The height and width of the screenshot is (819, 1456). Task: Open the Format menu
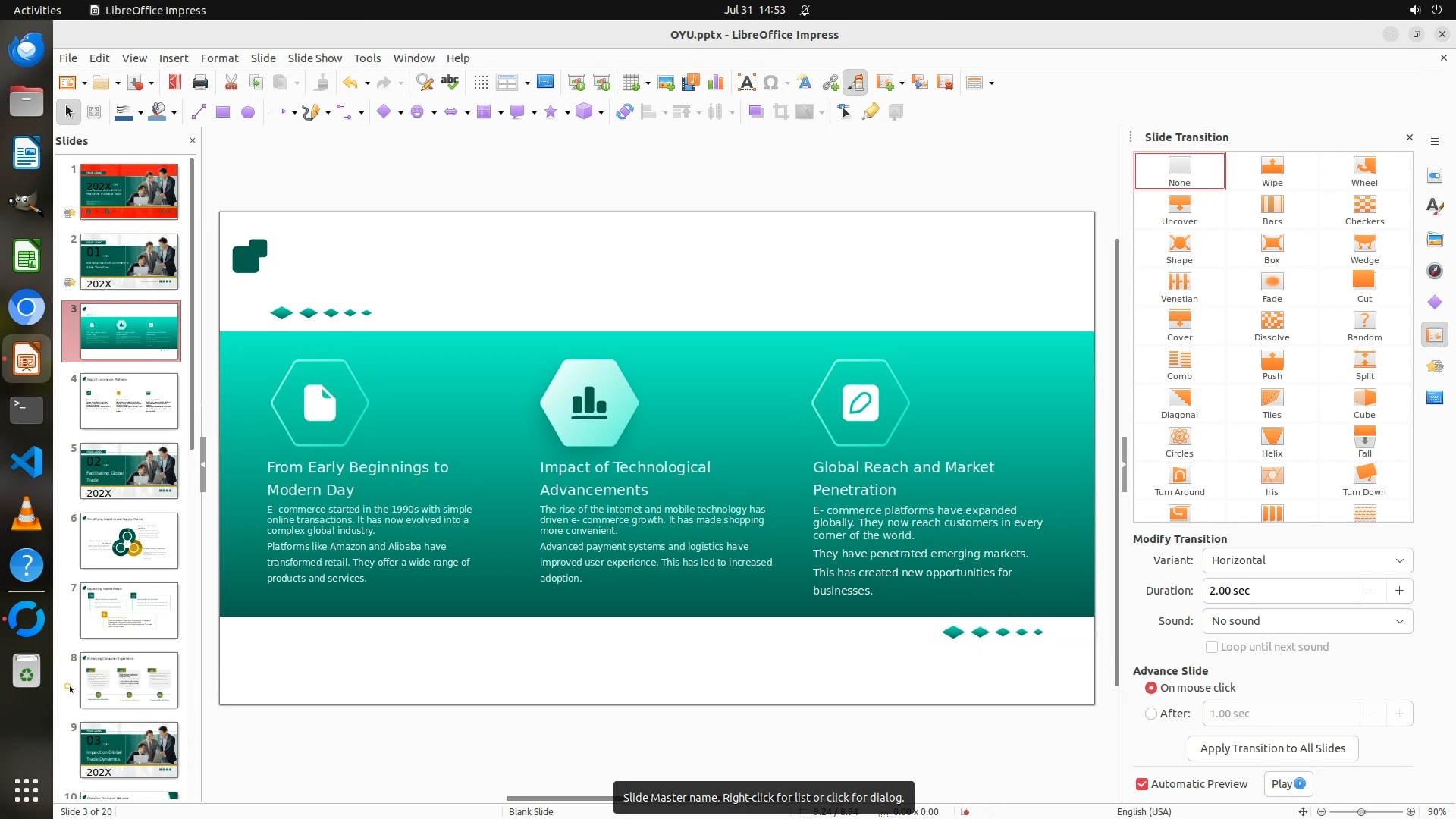coord(219,58)
